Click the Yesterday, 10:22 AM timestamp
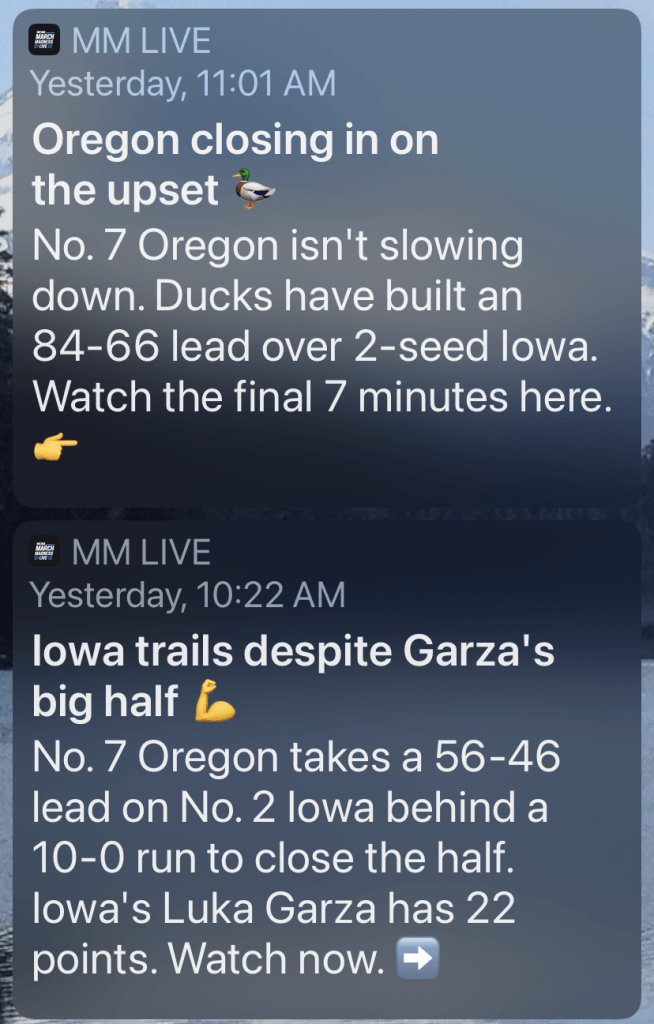 (188, 595)
